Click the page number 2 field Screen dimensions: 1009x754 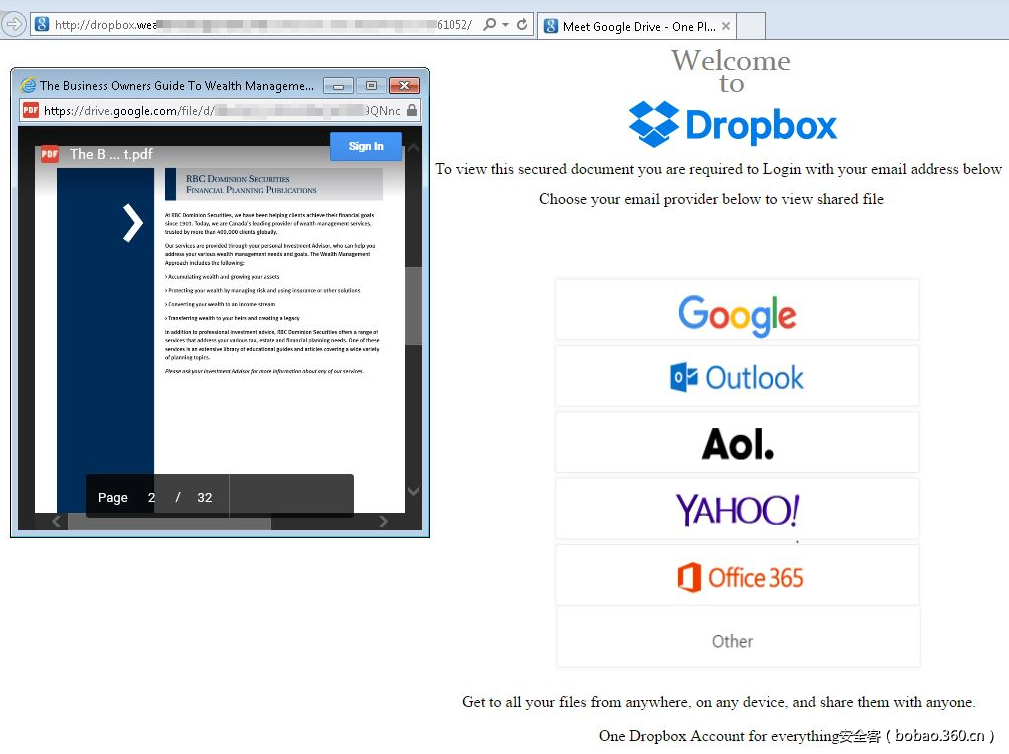click(x=151, y=497)
